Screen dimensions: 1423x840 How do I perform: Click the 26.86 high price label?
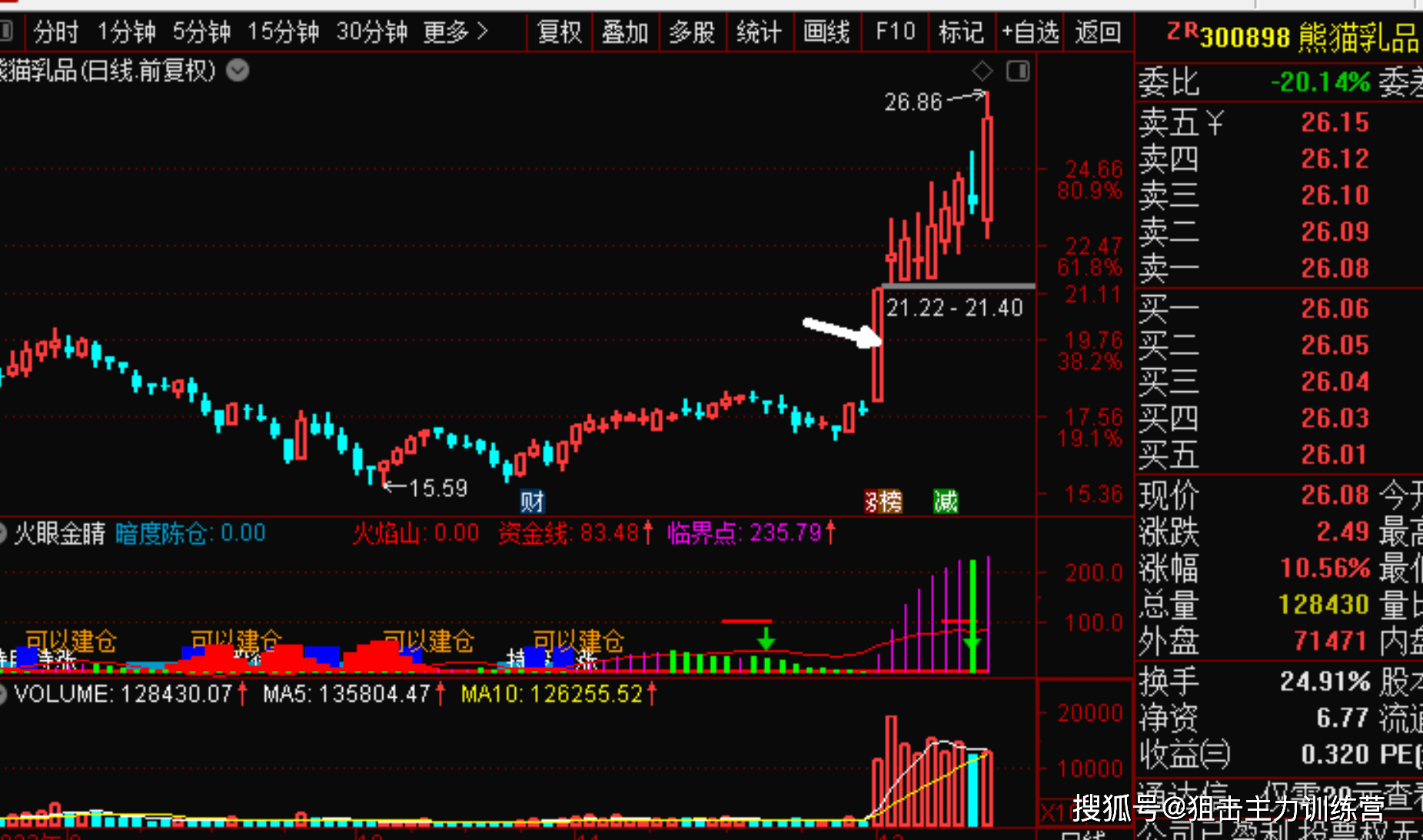pyautogui.click(x=913, y=101)
